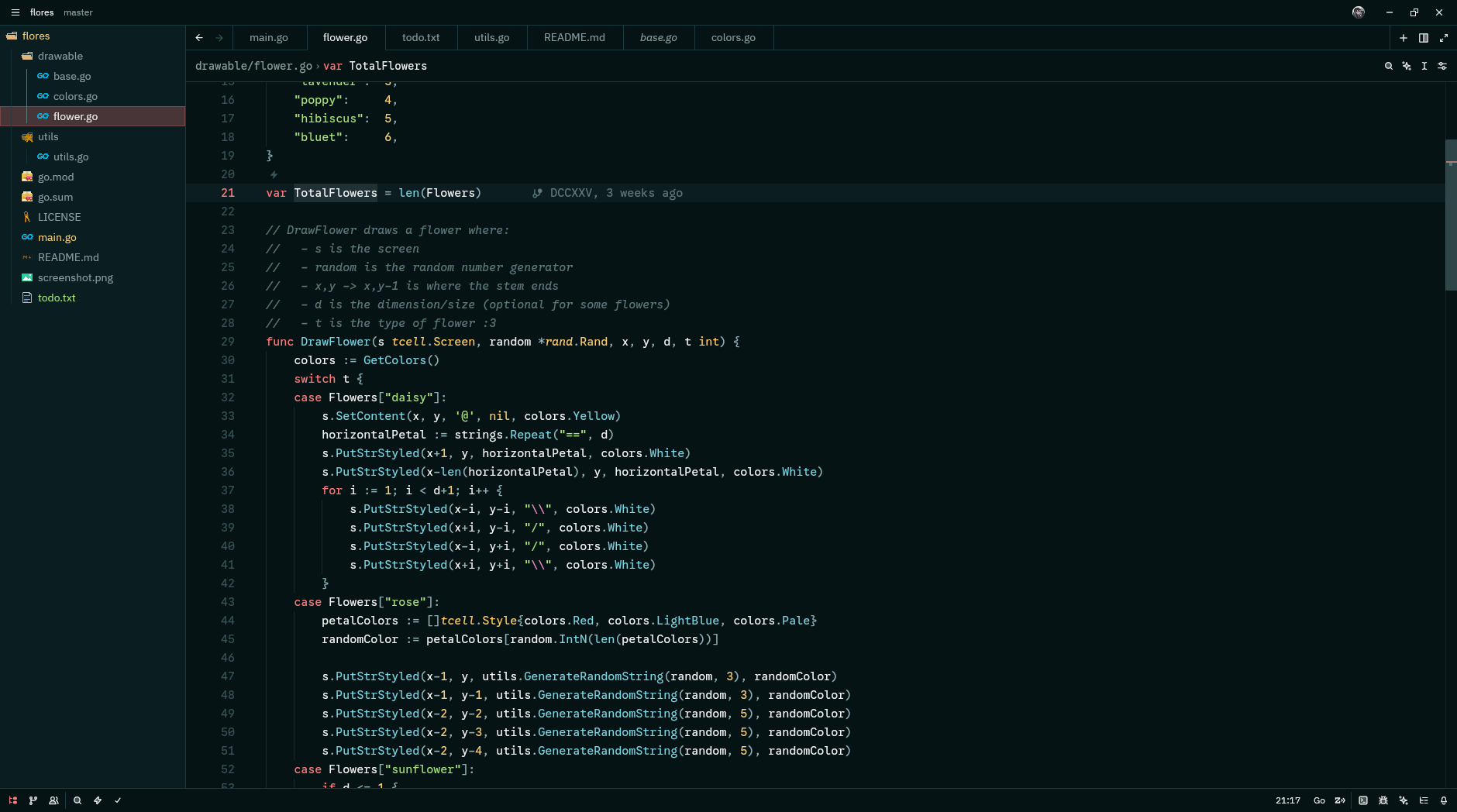Toggle the project panel in status bar
Screen dimensions: 1457x812
click(13, 800)
